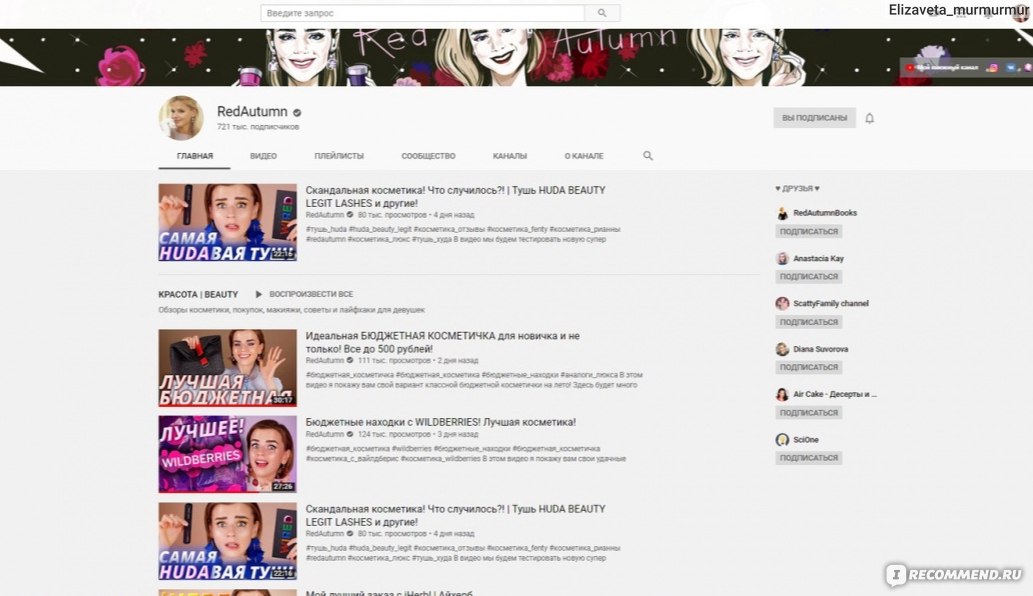Click the notification bell next to subscribed button

click(870, 119)
